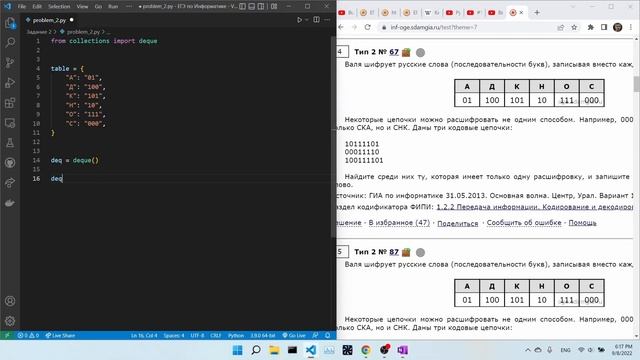Open the Selection menu
The image size is (640, 360).
tap(59, 7)
